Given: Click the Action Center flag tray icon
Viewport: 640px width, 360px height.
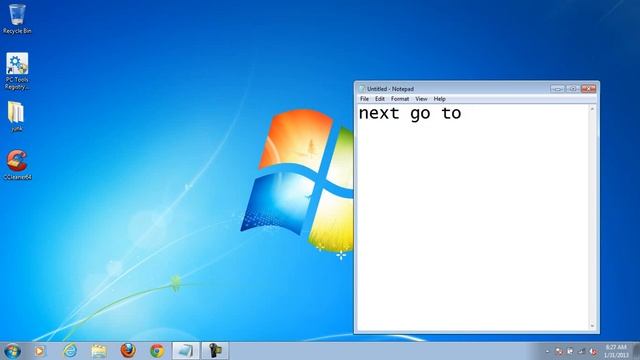Looking at the screenshot, I should pyautogui.click(x=570, y=351).
